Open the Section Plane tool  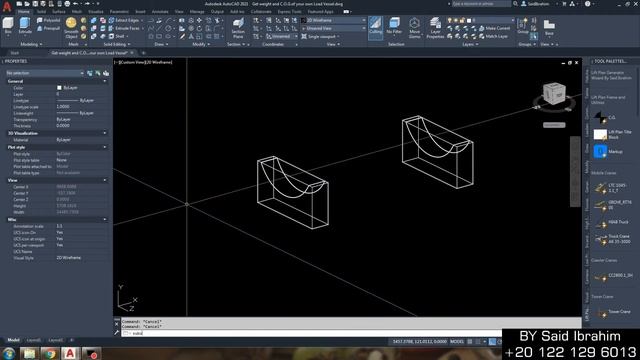[x=238, y=28]
